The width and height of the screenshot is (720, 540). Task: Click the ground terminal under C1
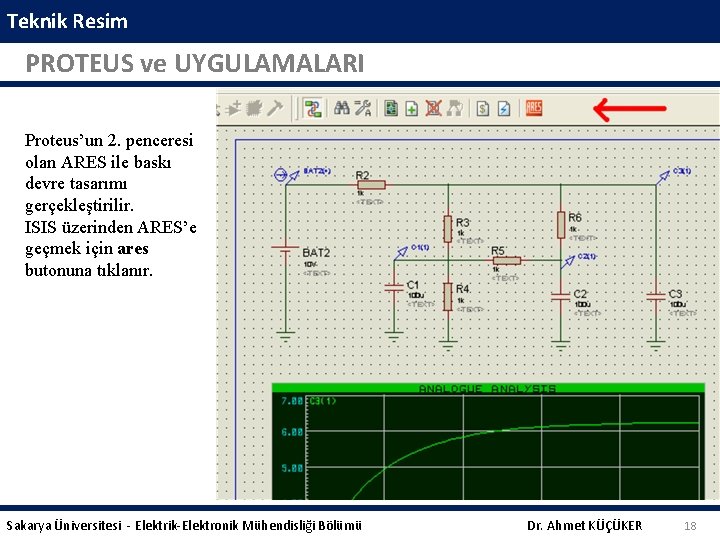click(x=394, y=336)
